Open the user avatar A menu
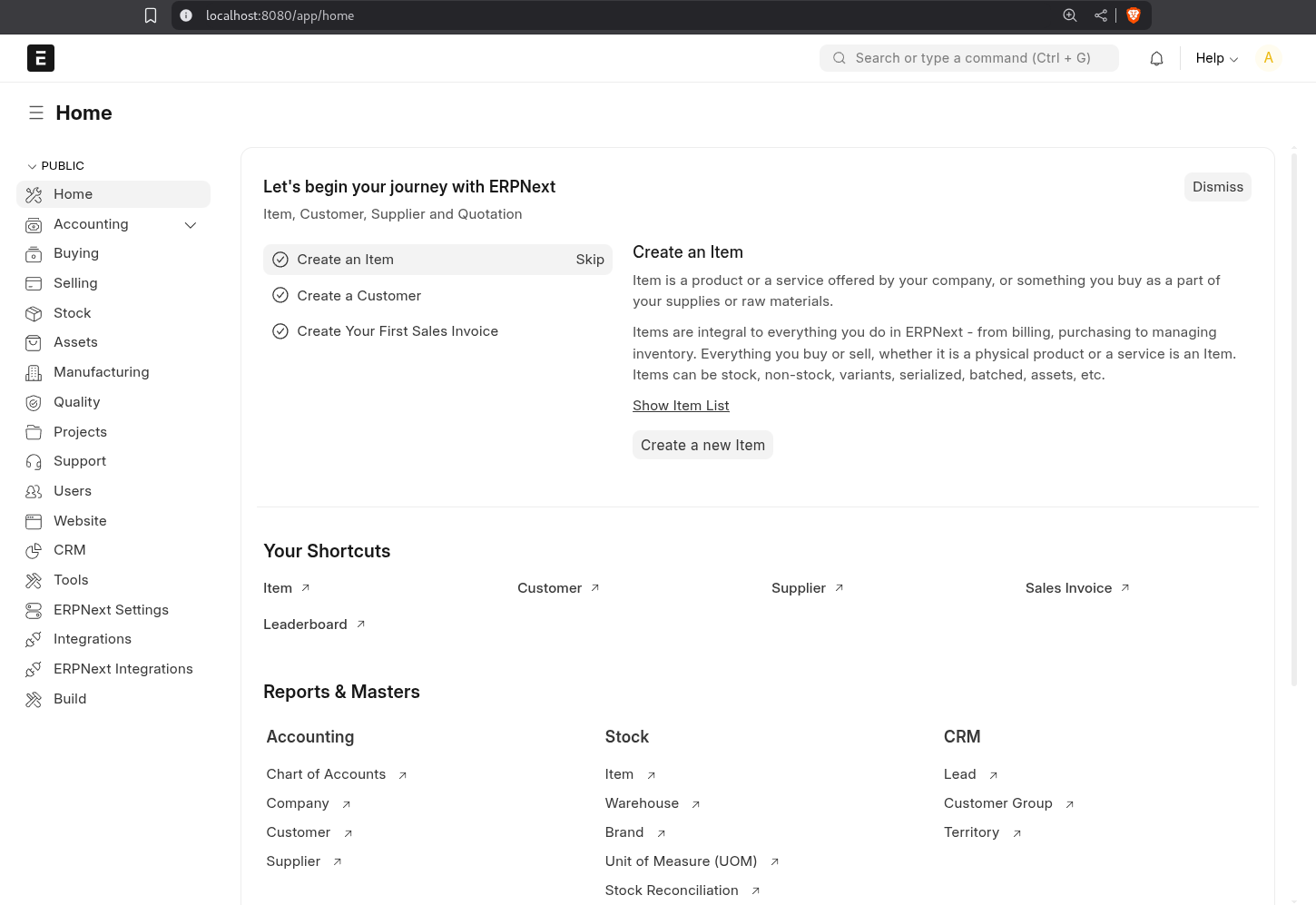The image size is (1316, 905). [1268, 58]
